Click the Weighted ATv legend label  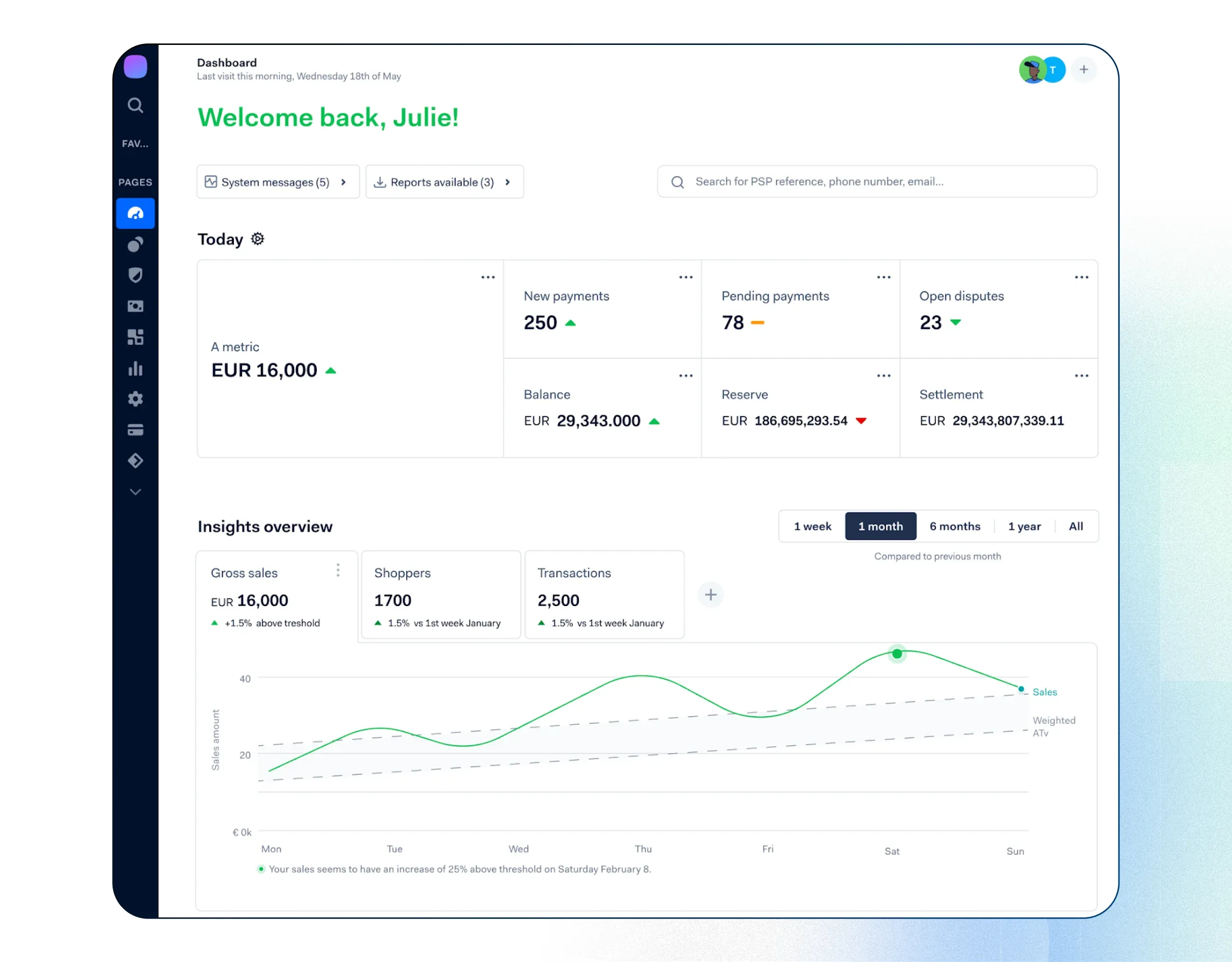tap(1054, 726)
